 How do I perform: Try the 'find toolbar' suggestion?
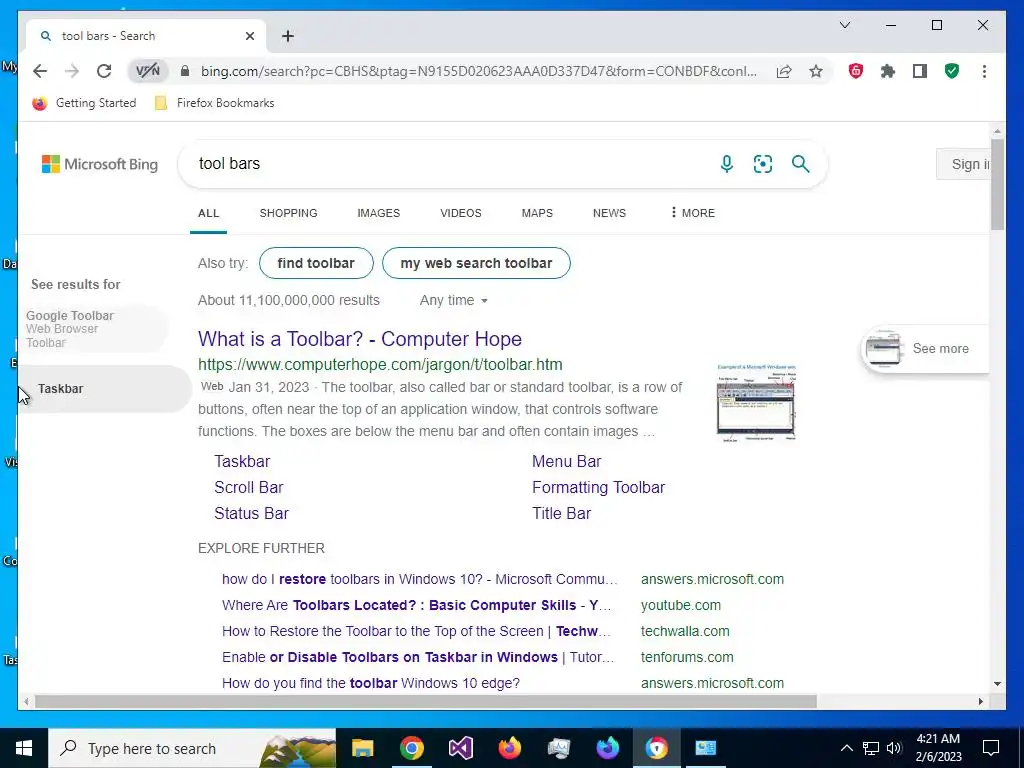[x=316, y=263]
